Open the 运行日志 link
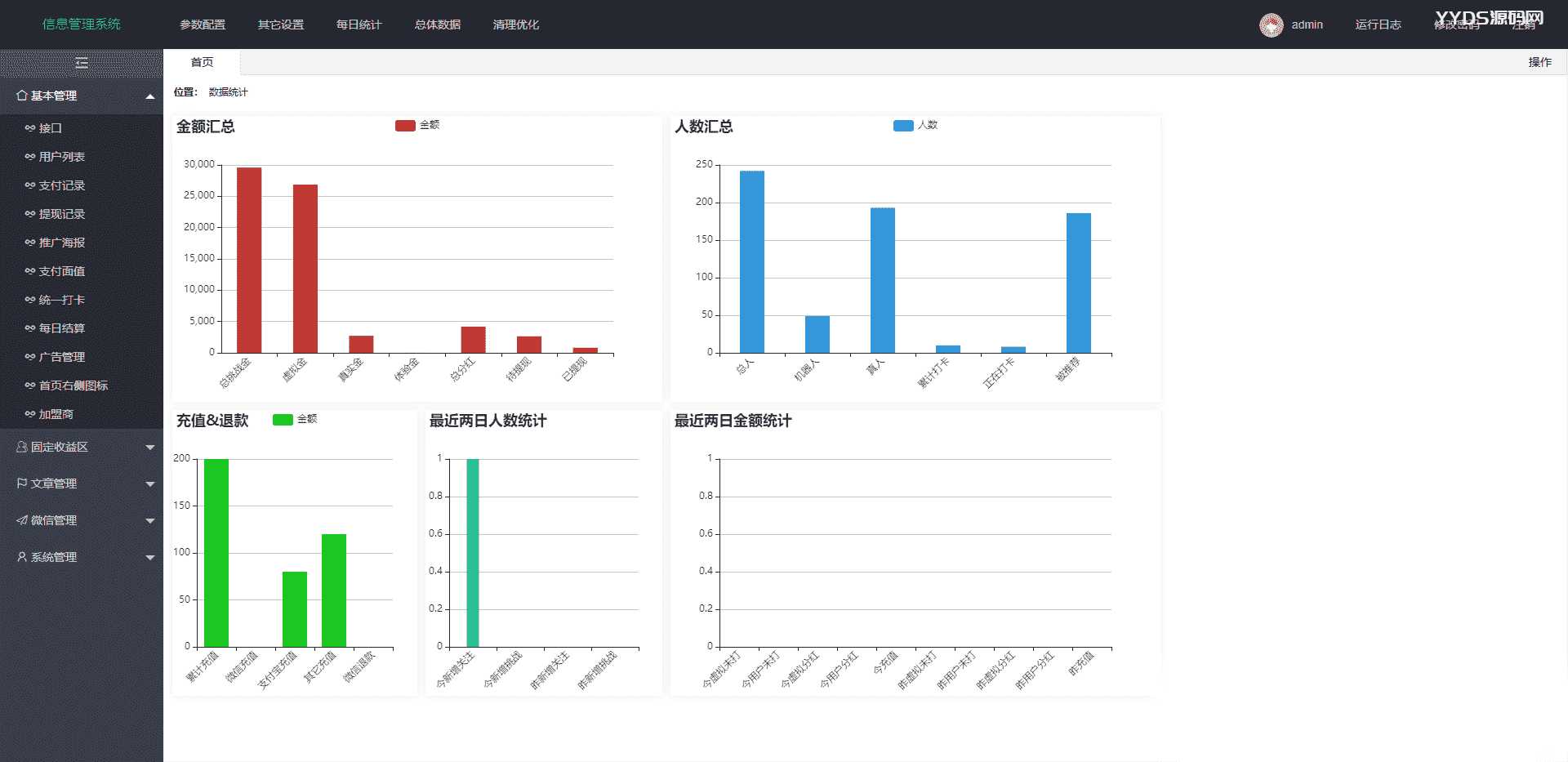The width and height of the screenshot is (1568, 762). [x=1378, y=25]
